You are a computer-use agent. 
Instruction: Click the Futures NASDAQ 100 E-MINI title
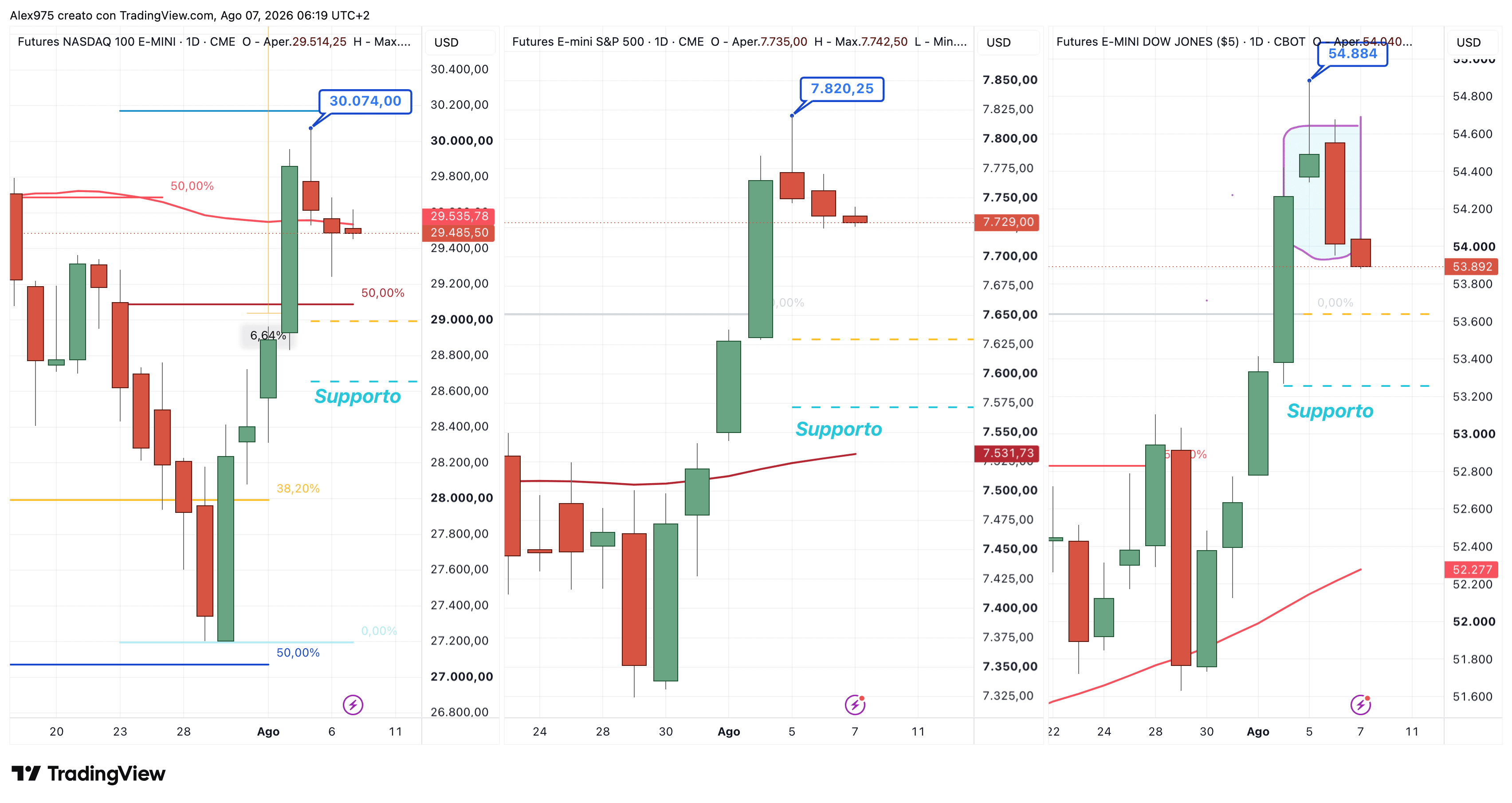click(96, 42)
